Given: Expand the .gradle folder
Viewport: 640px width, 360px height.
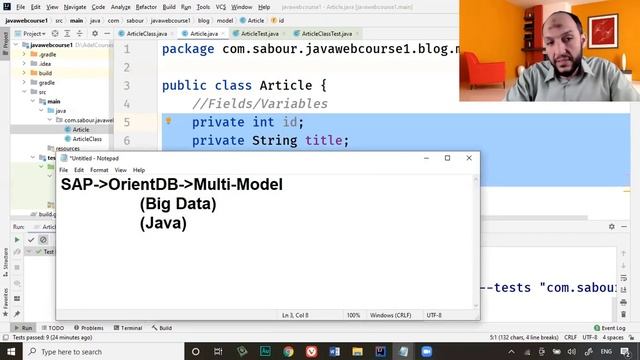Looking at the screenshot, I should tap(24, 54).
